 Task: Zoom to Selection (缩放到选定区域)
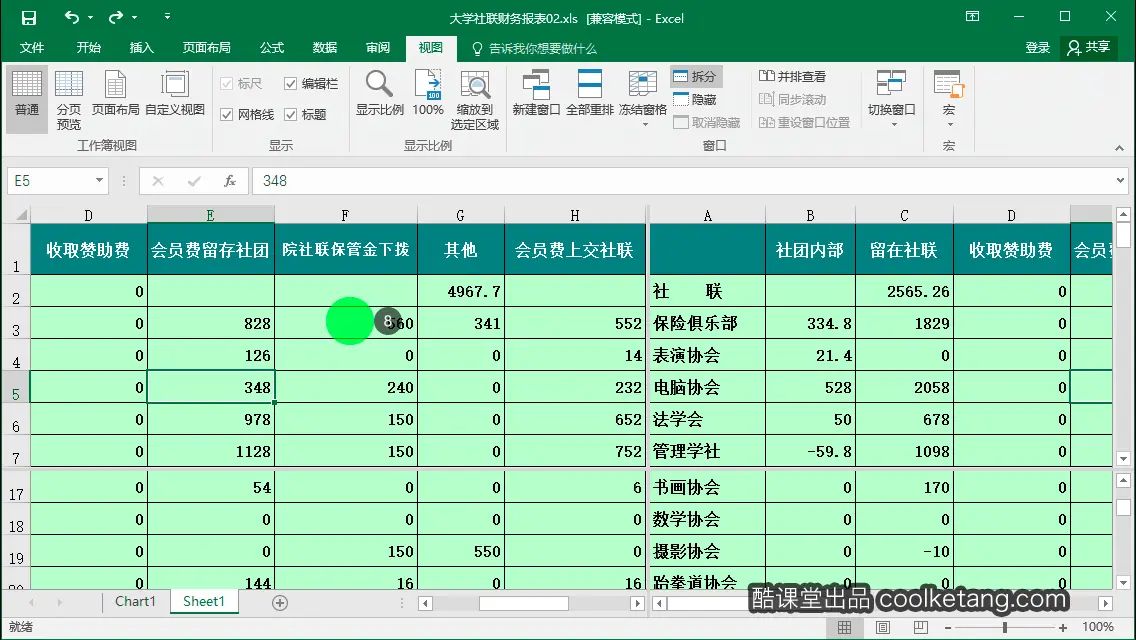475,100
